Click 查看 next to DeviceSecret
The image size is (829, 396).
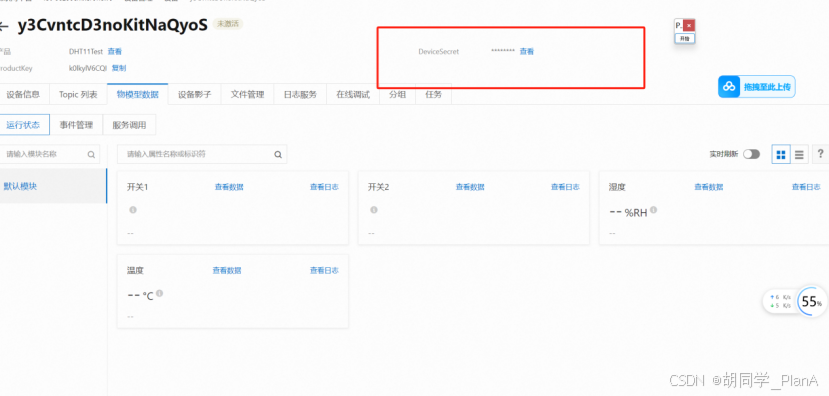(527, 51)
